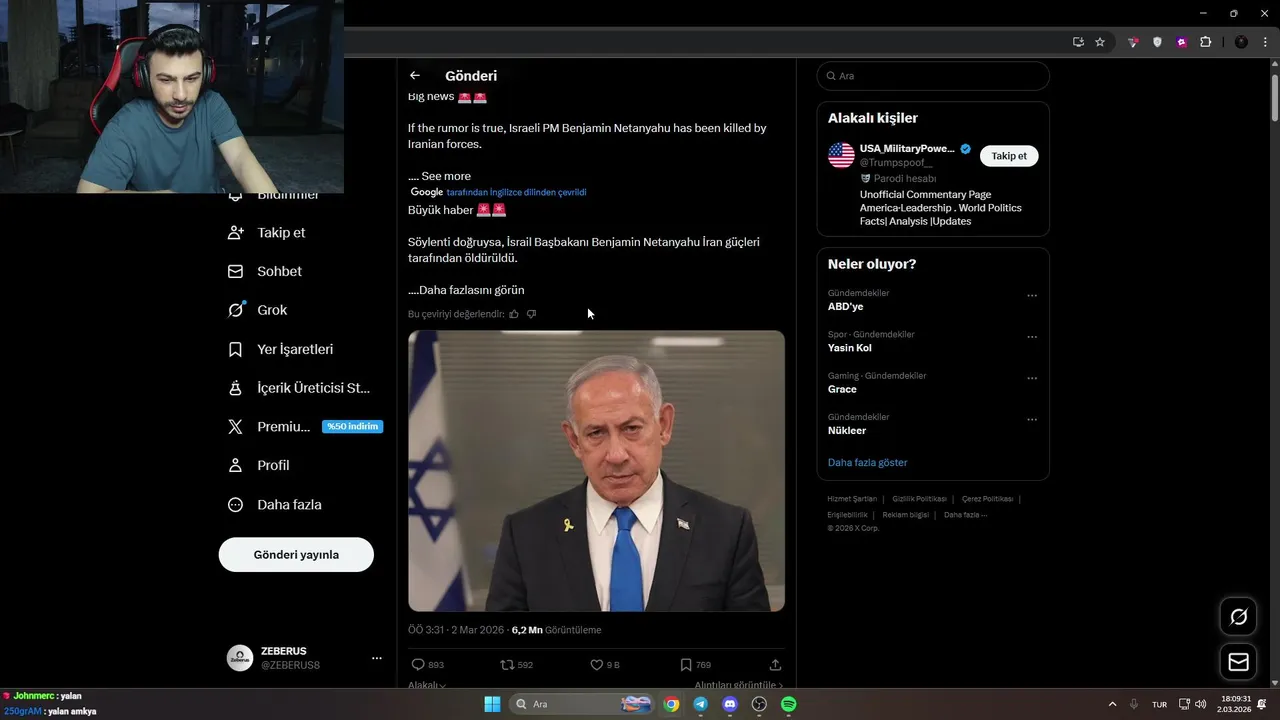Image resolution: width=1280 pixels, height=720 pixels.
Task: Open USA_MilitaryPower profile avatar
Action: coord(841,155)
